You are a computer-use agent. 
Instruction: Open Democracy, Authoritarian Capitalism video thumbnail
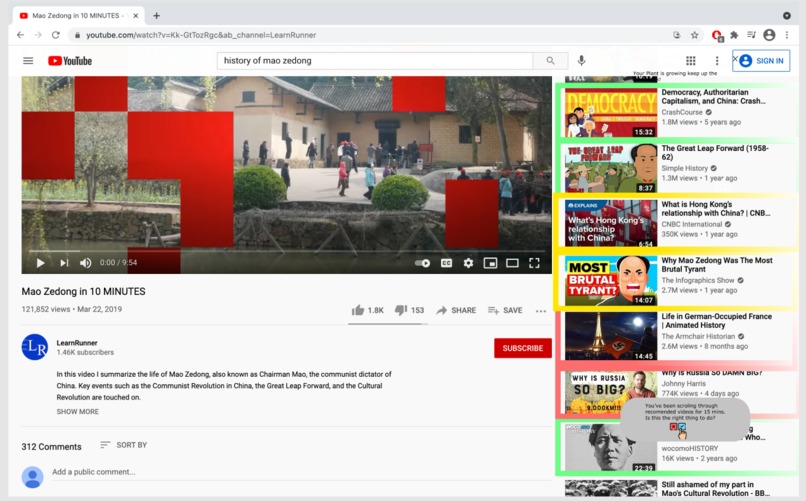(x=611, y=112)
